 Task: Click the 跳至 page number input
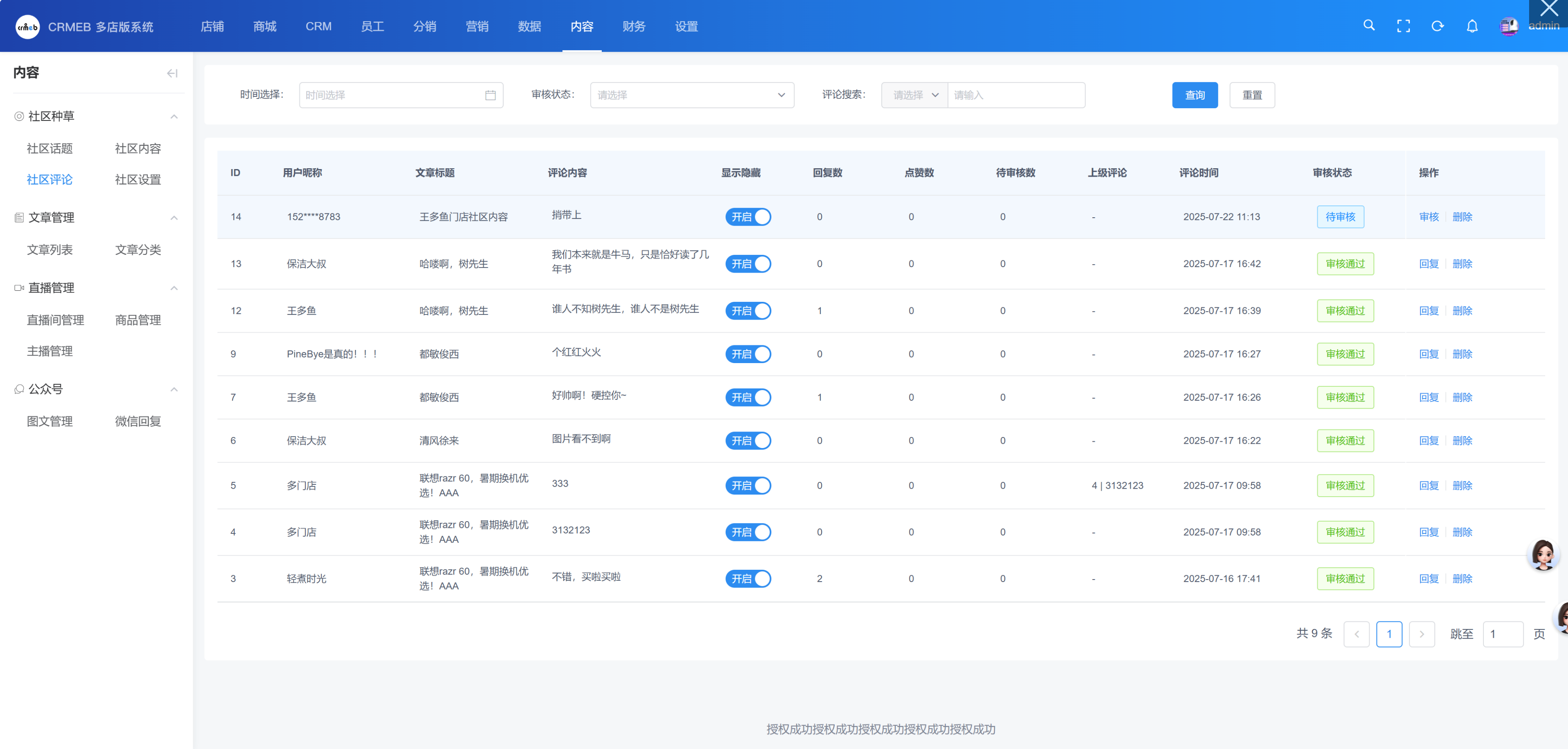[x=1503, y=634]
